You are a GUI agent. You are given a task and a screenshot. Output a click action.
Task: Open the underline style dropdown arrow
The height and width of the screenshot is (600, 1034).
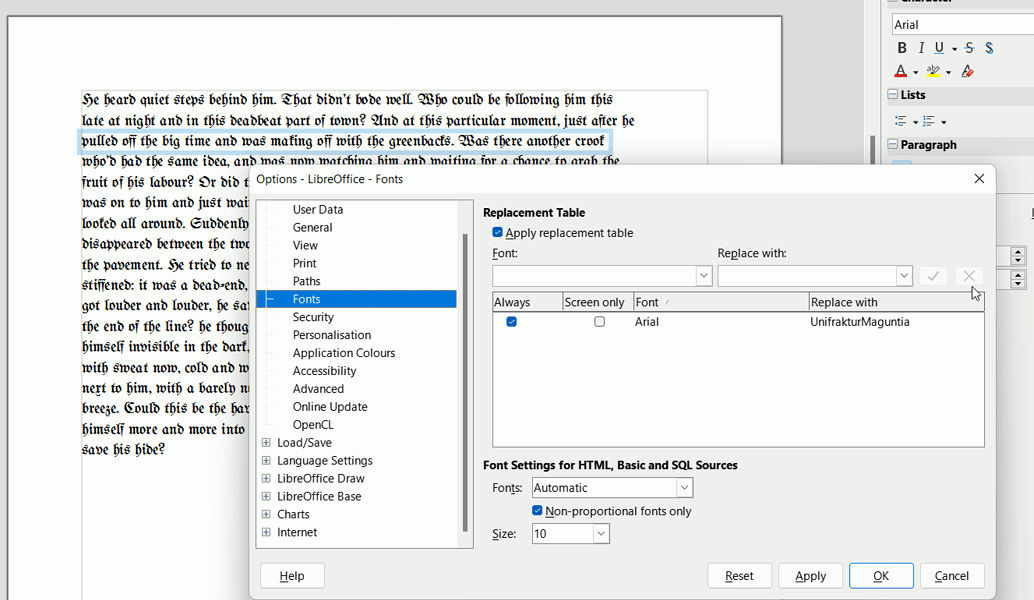tap(954, 49)
